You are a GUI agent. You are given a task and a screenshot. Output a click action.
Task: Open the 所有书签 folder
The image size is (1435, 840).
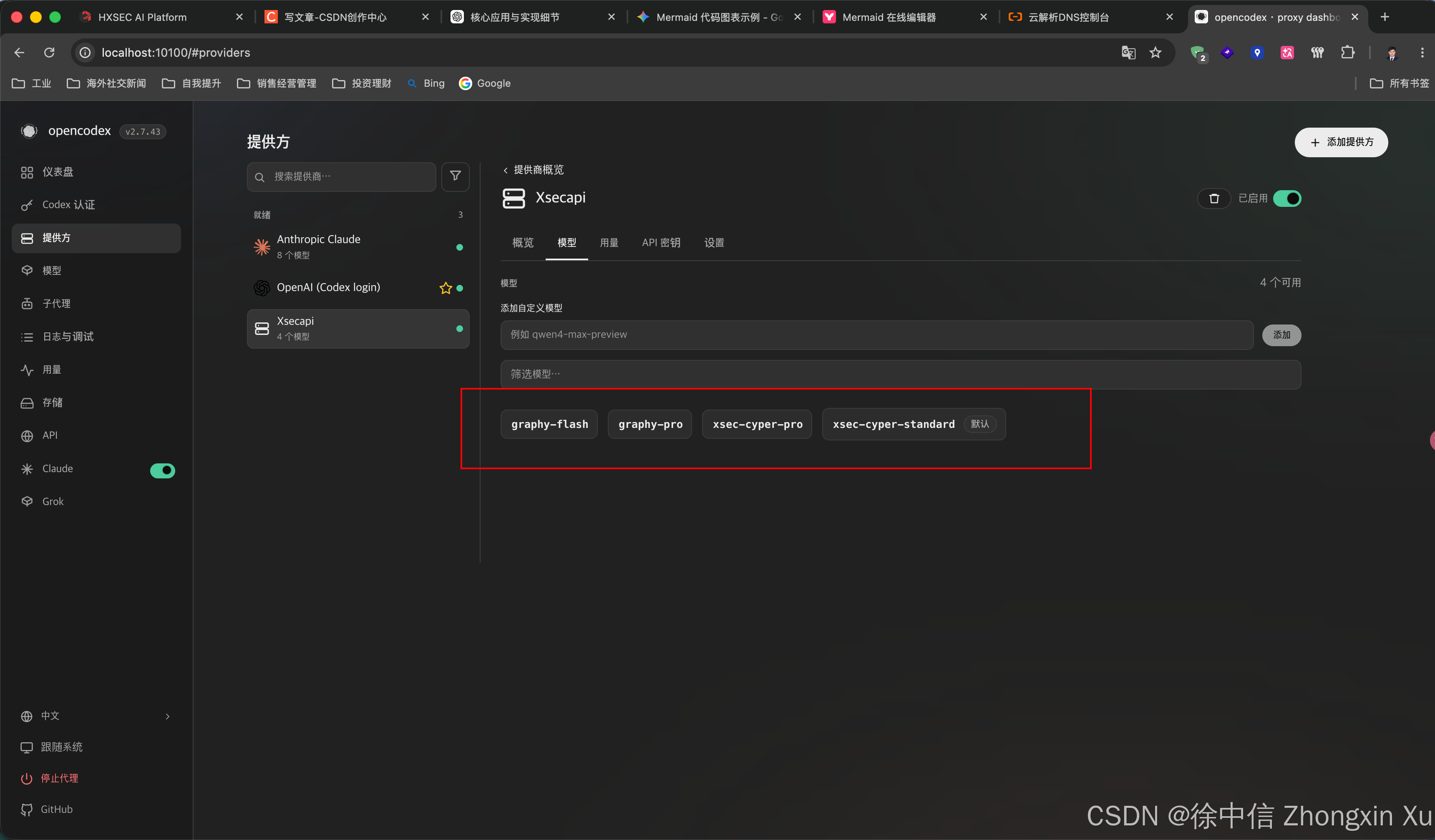[x=1400, y=83]
